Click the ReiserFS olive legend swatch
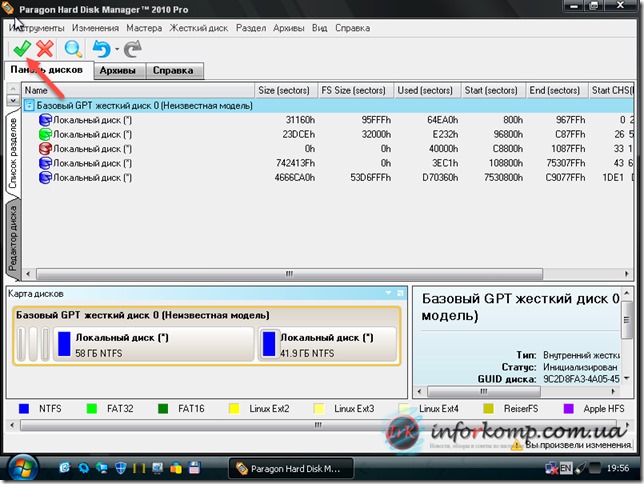Image resolution: width=644 pixels, height=484 pixels. [x=488, y=408]
